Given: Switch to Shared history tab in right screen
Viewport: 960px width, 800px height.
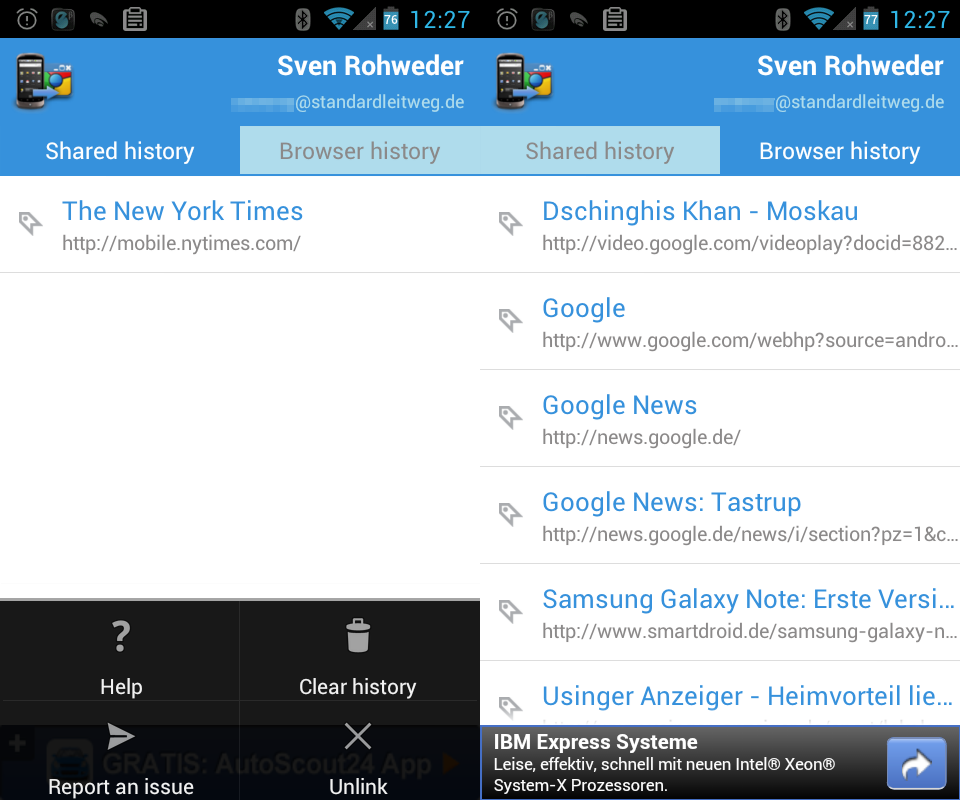Looking at the screenshot, I should coord(600,151).
